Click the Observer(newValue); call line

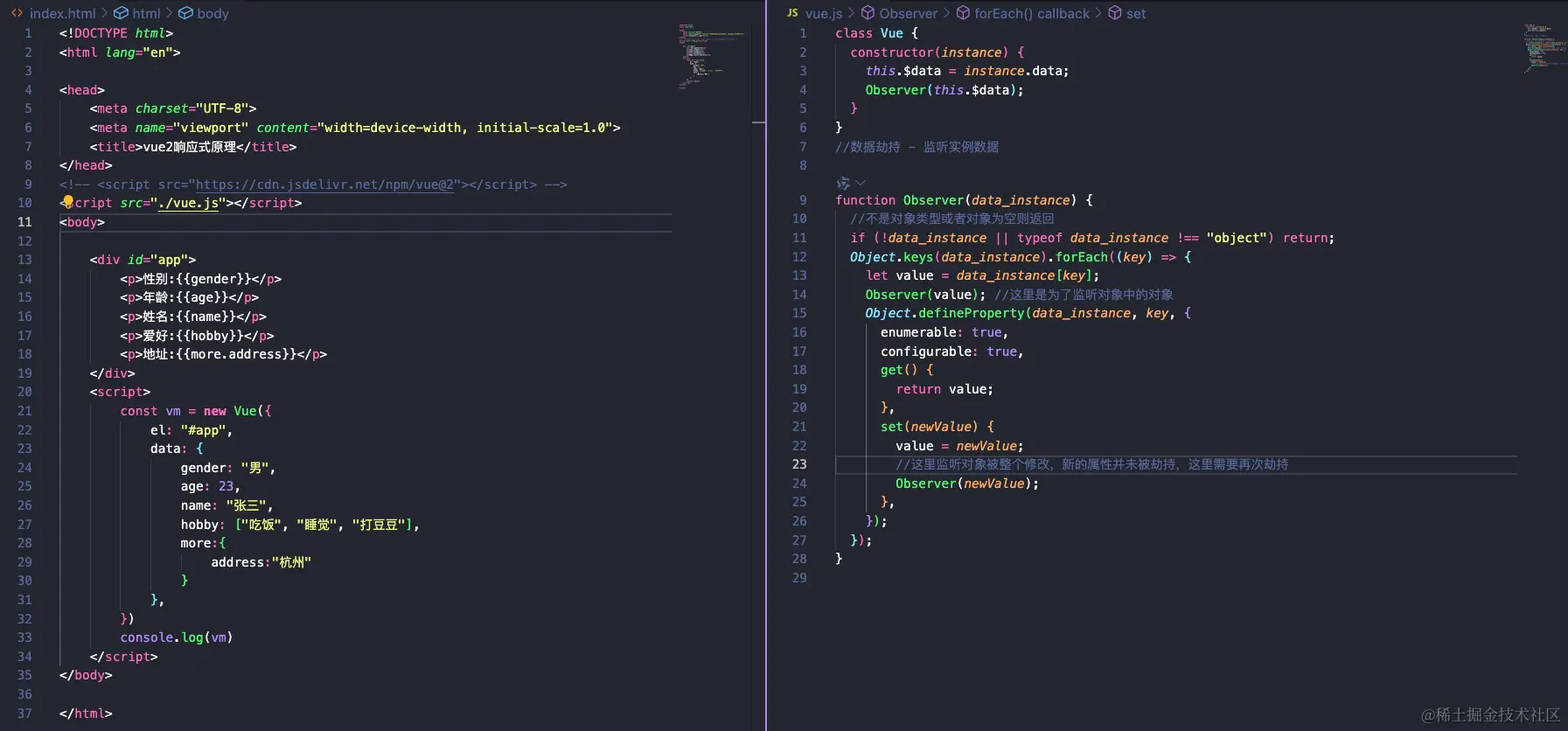click(967, 484)
